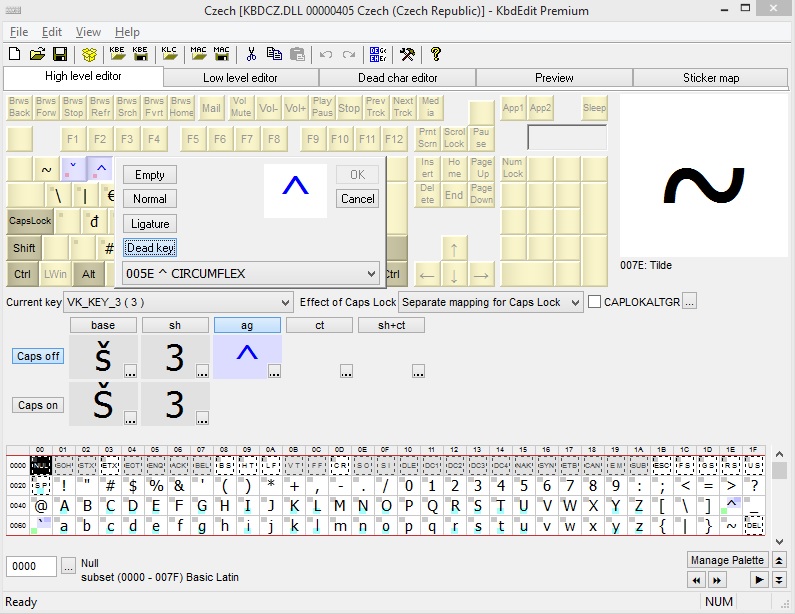Open ellipsis for Caps off ag mapping
The image size is (795, 614).
(274, 372)
